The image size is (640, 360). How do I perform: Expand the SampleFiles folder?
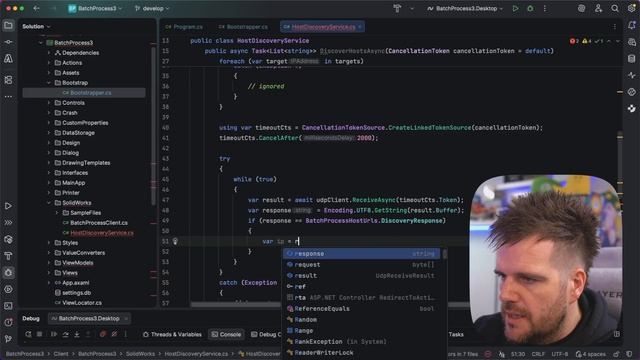tap(57, 213)
